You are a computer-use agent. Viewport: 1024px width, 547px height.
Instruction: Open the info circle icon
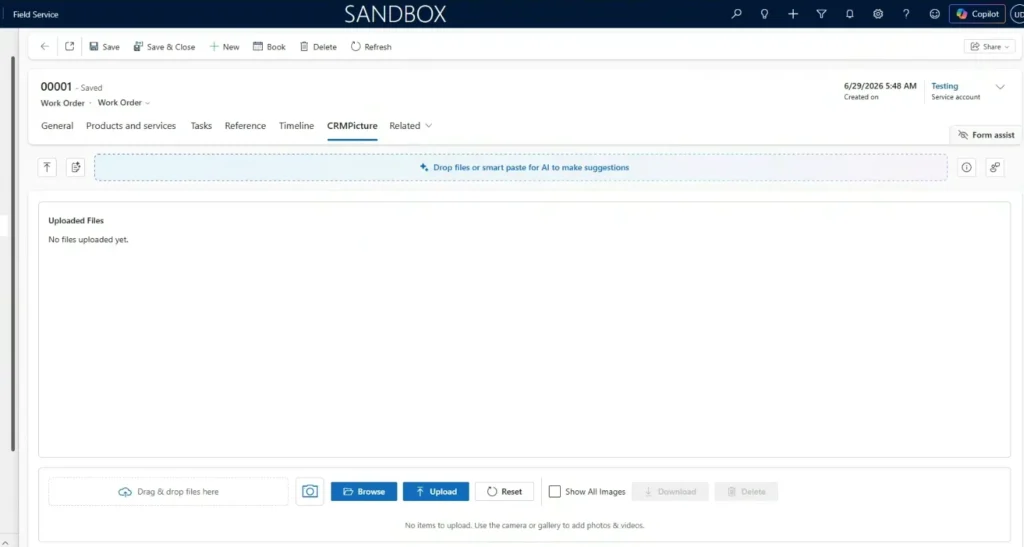[x=967, y=168]
